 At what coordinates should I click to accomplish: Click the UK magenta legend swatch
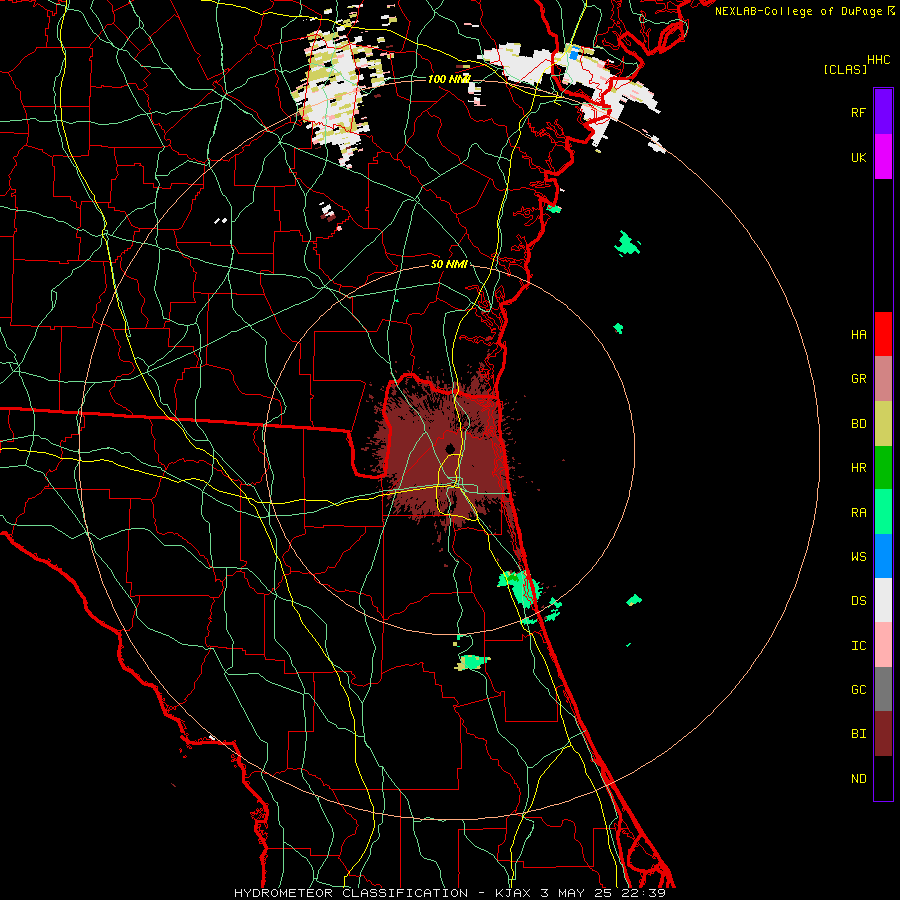[x=883, y=157]
